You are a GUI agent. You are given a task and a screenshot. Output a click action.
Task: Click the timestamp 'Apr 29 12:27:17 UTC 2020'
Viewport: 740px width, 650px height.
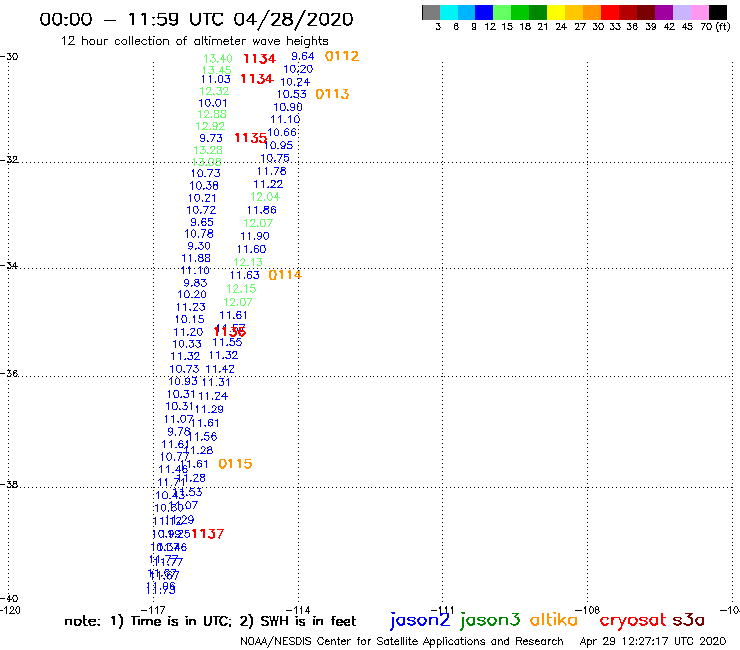[653, 641]
